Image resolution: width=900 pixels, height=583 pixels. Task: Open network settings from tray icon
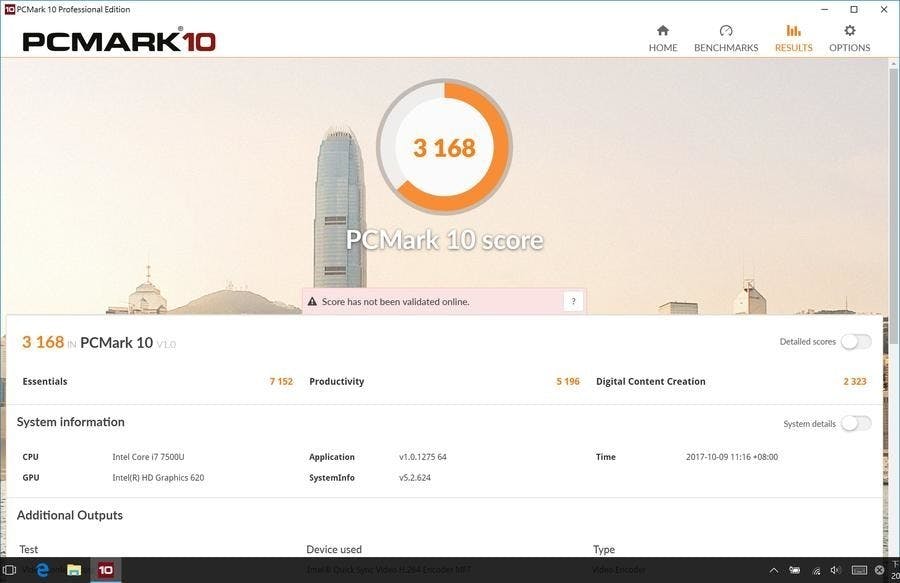coord(816,570)
